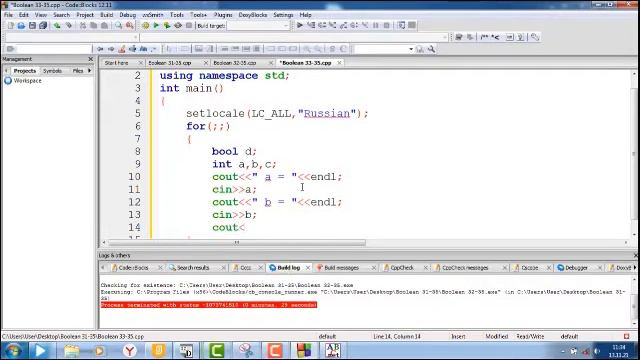
Task: Click the Undo arrow icon
Action: [x=57, y=25]
